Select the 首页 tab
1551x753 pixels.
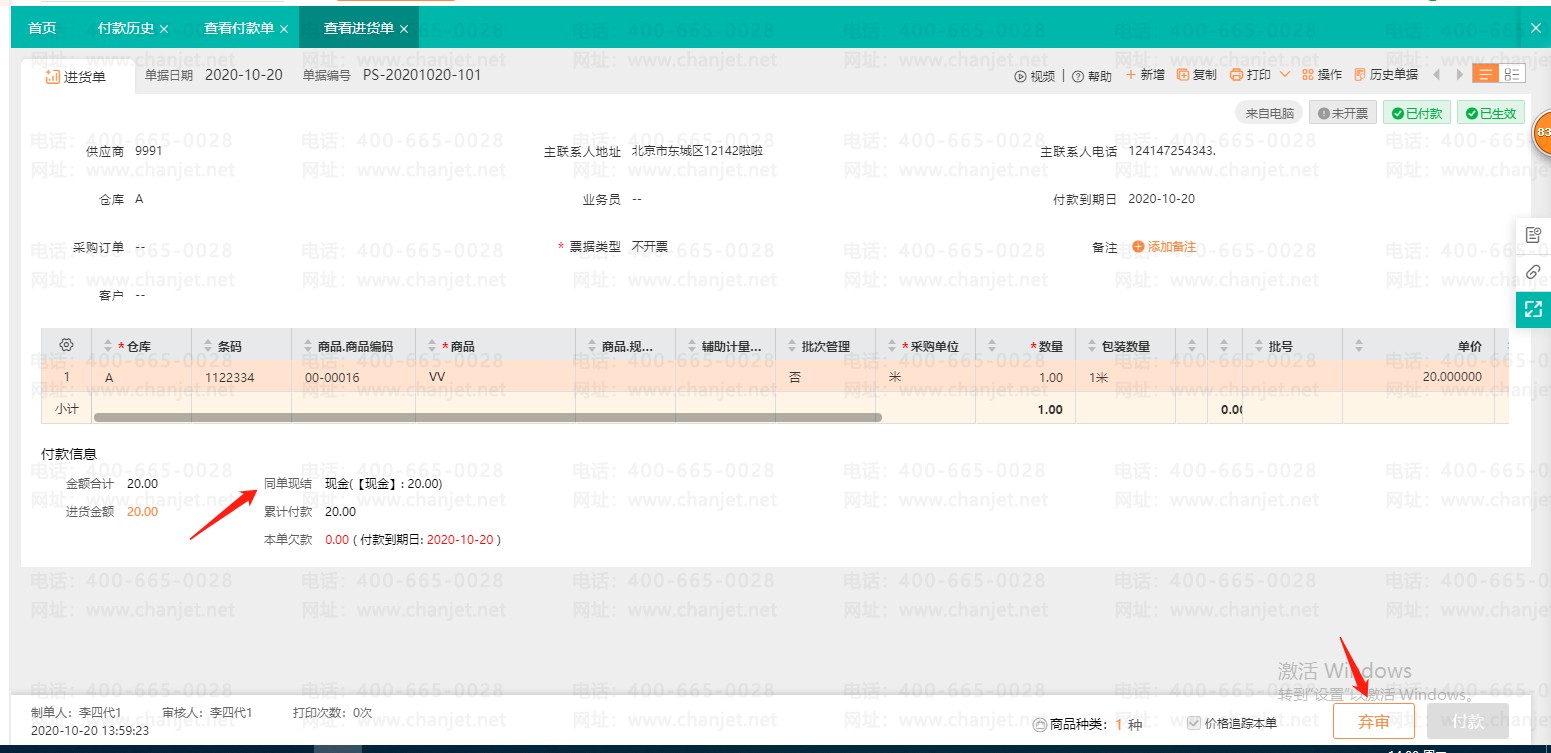pyautogui.click(x=42, y=27)
